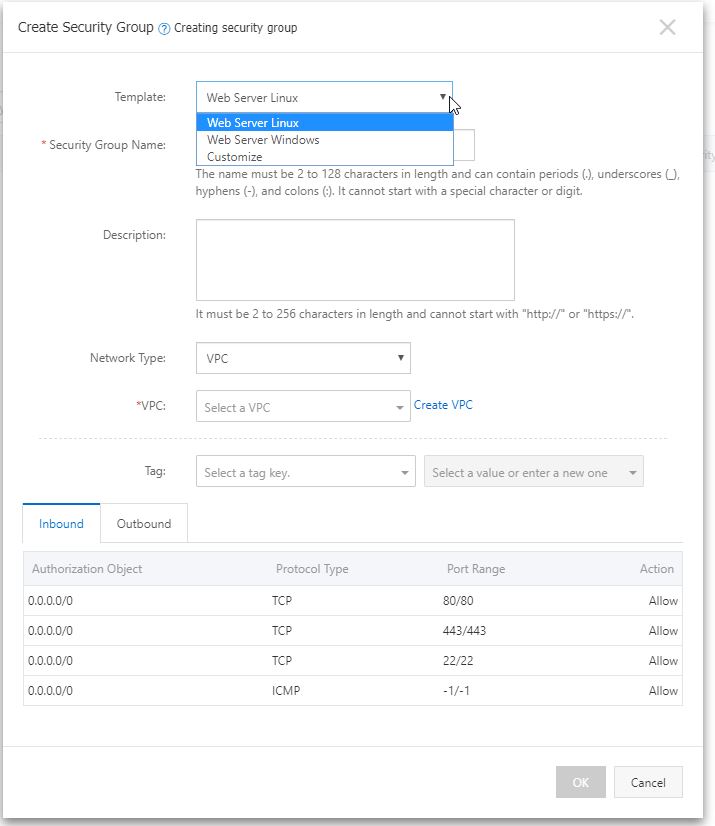This screenshot has width=715, height=826.
Task: Click the Cancel button
Action: [648, 782]
